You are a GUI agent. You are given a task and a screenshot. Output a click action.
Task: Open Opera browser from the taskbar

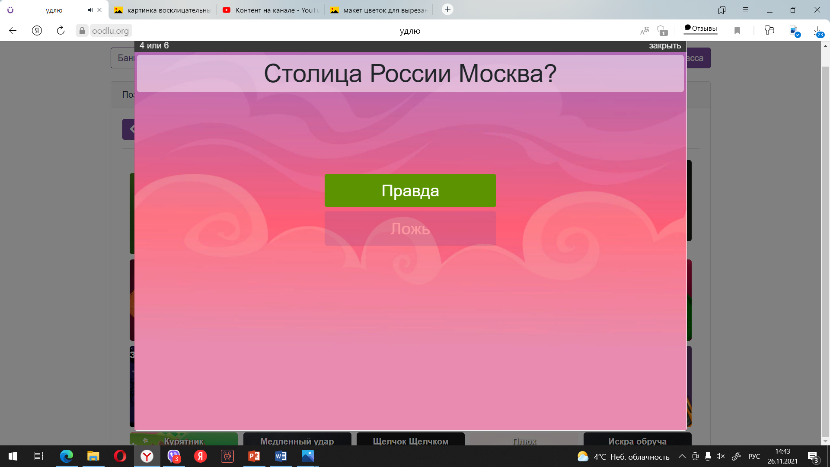pos(120,456)
